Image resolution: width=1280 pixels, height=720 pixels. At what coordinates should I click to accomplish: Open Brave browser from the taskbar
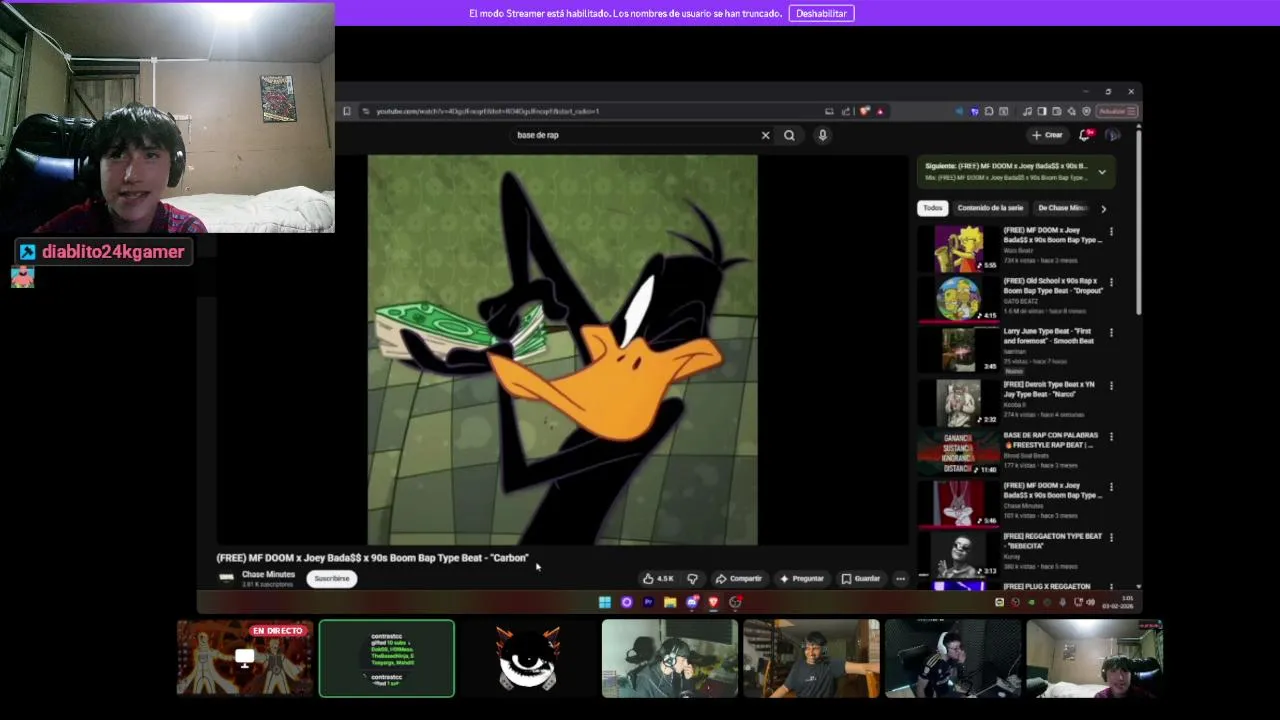pyautogui.click(x=713, y=602)
